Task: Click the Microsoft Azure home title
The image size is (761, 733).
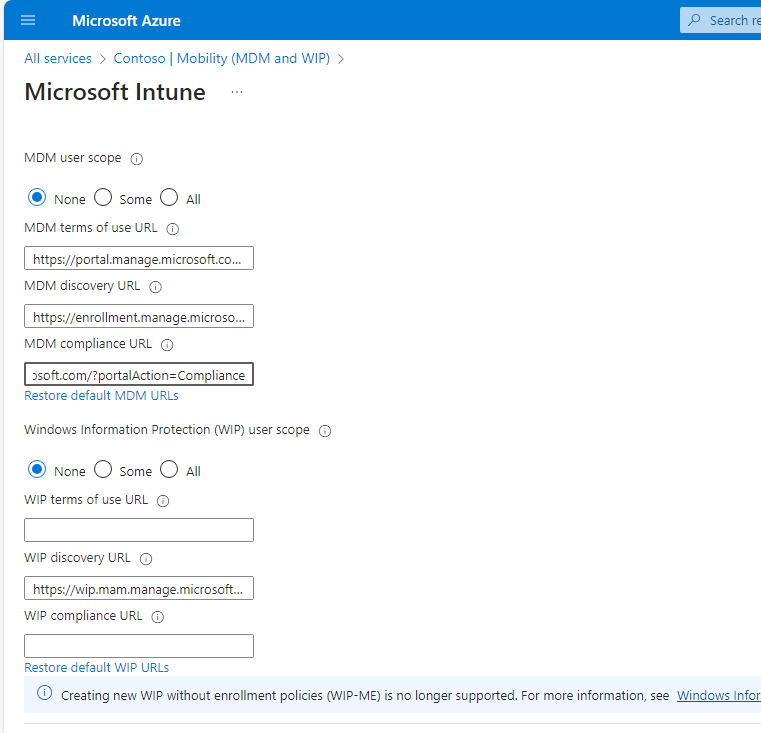Action: click(126, 21)
